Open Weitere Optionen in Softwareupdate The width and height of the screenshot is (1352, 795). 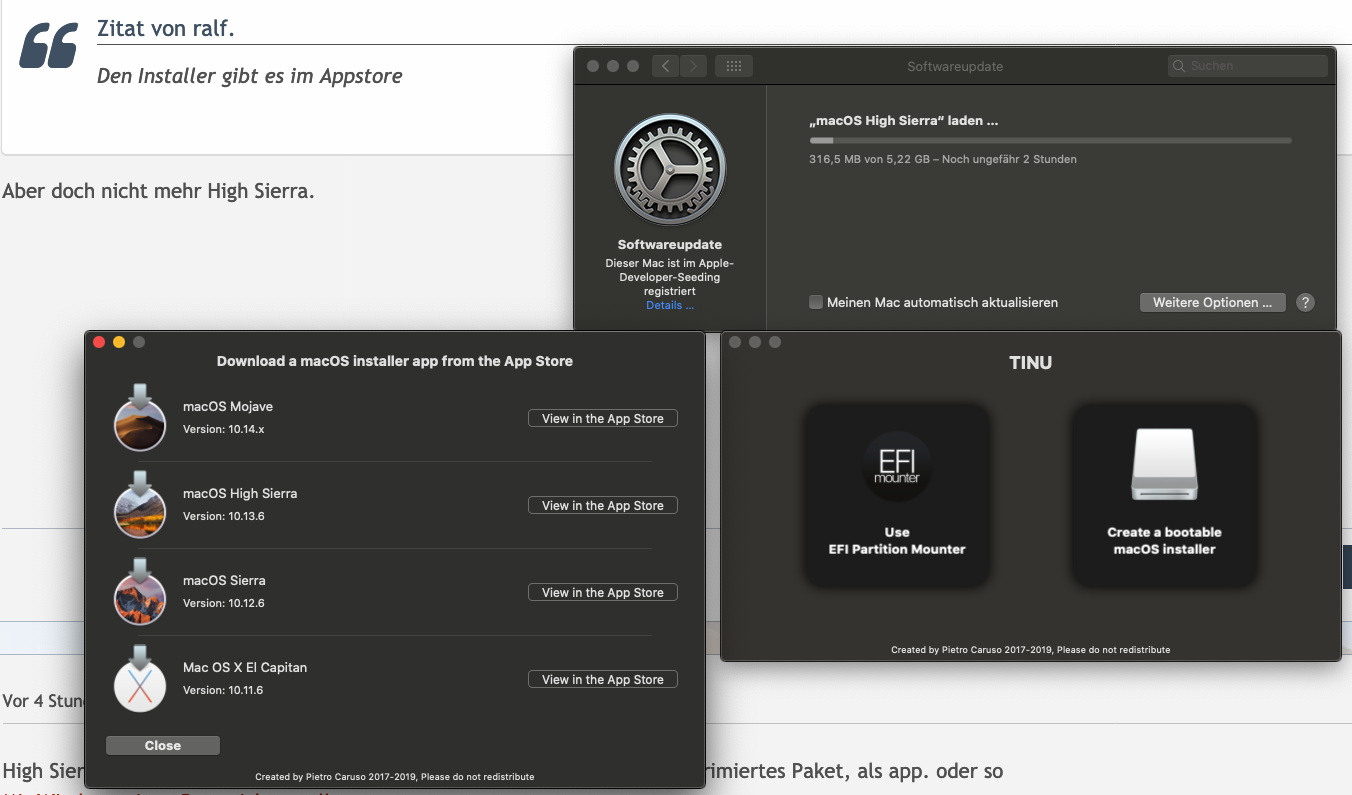(x=1212, y=302)
